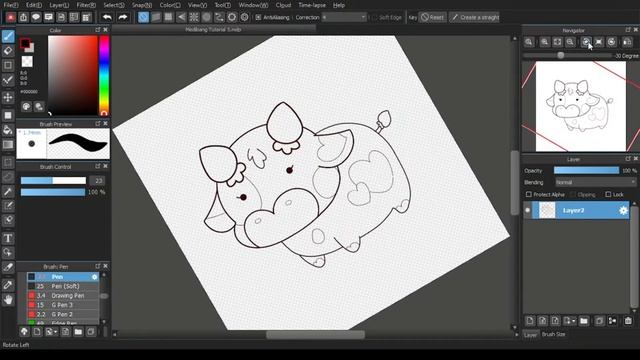
Task: Select the Magic Wand tool
Action: pos(8,191)
